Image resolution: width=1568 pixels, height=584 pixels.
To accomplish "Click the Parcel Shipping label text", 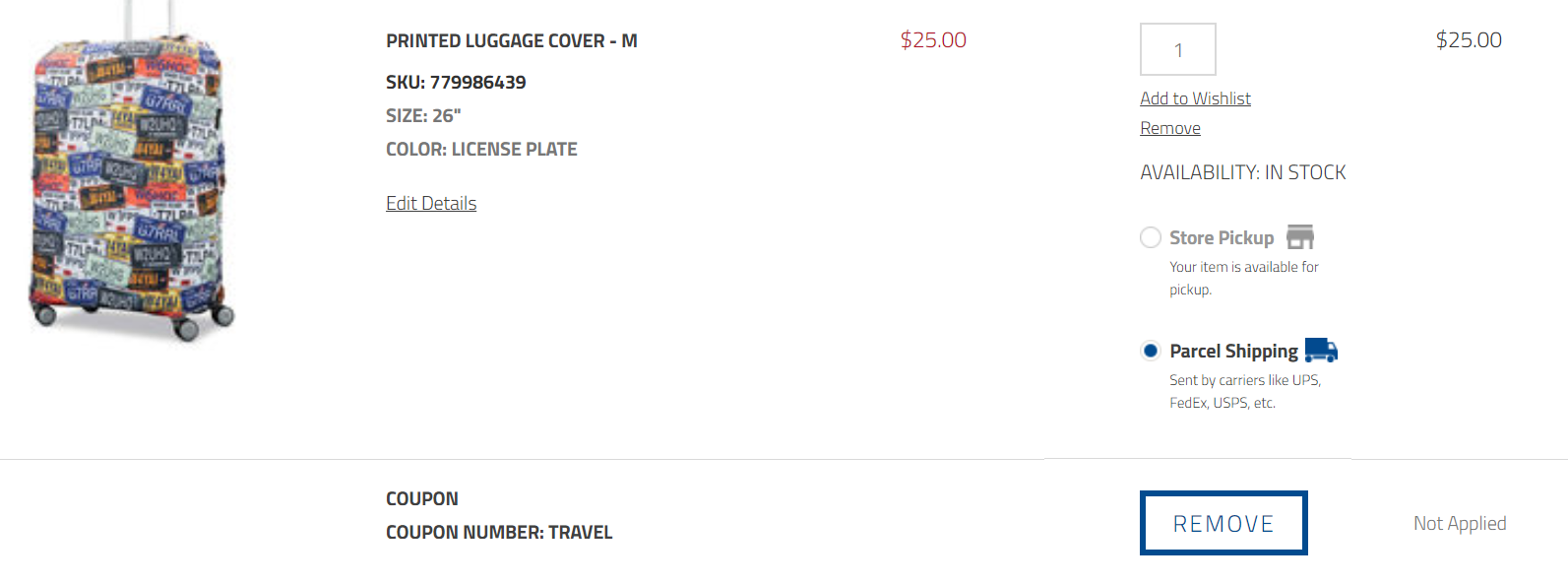I will (1233, 352).
